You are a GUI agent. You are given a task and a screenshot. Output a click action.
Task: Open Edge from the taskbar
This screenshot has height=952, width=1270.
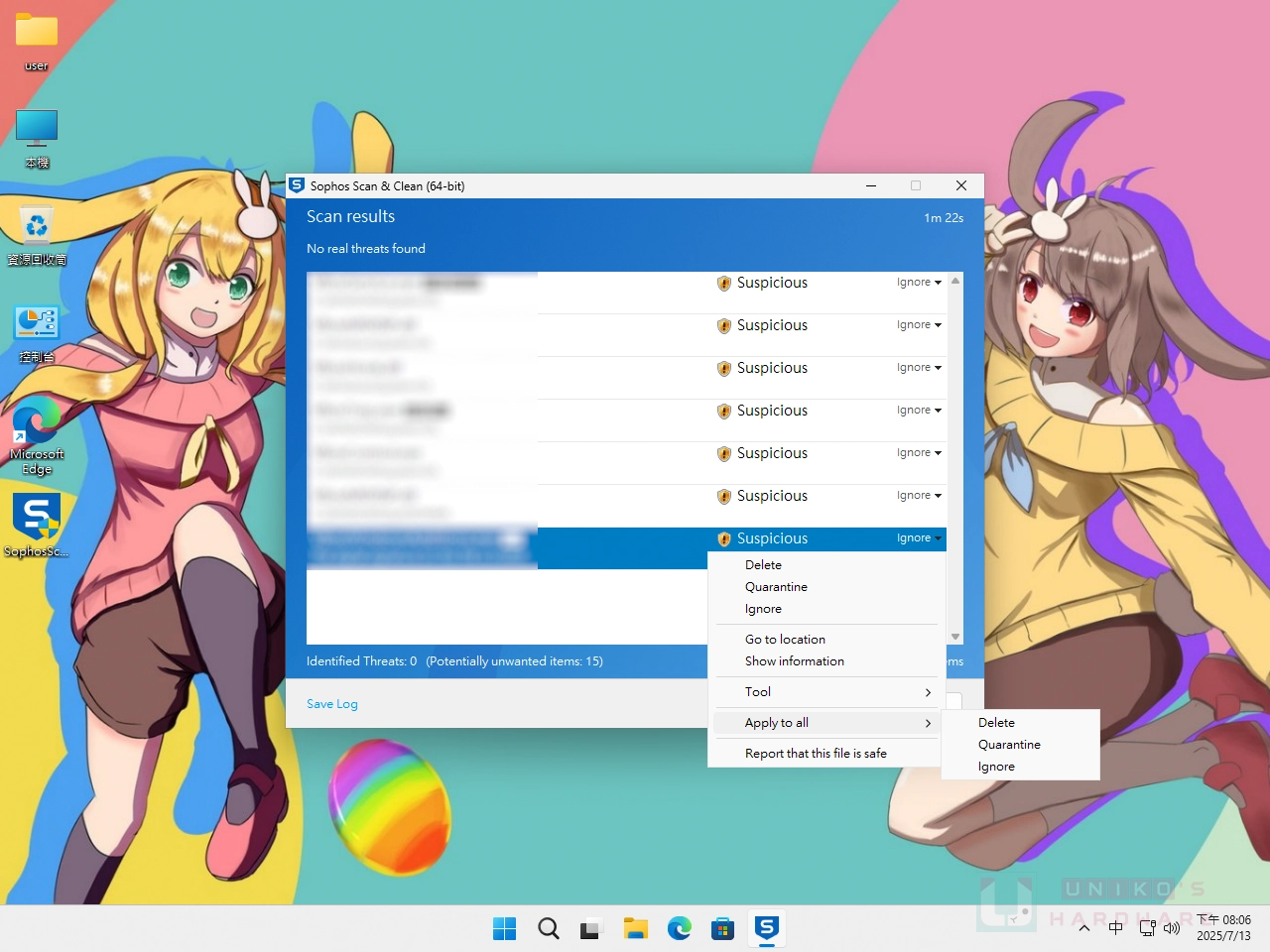point(680,928)
